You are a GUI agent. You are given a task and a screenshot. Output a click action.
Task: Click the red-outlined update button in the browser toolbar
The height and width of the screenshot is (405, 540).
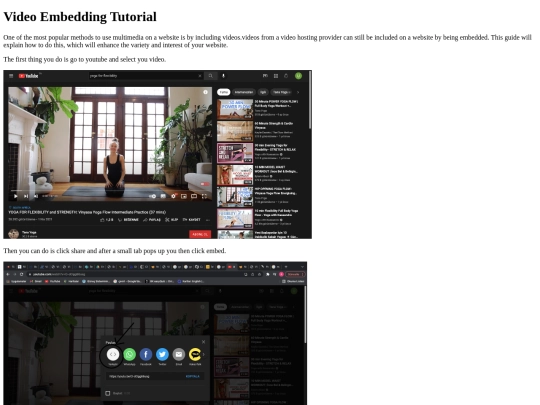pos(295,274)
